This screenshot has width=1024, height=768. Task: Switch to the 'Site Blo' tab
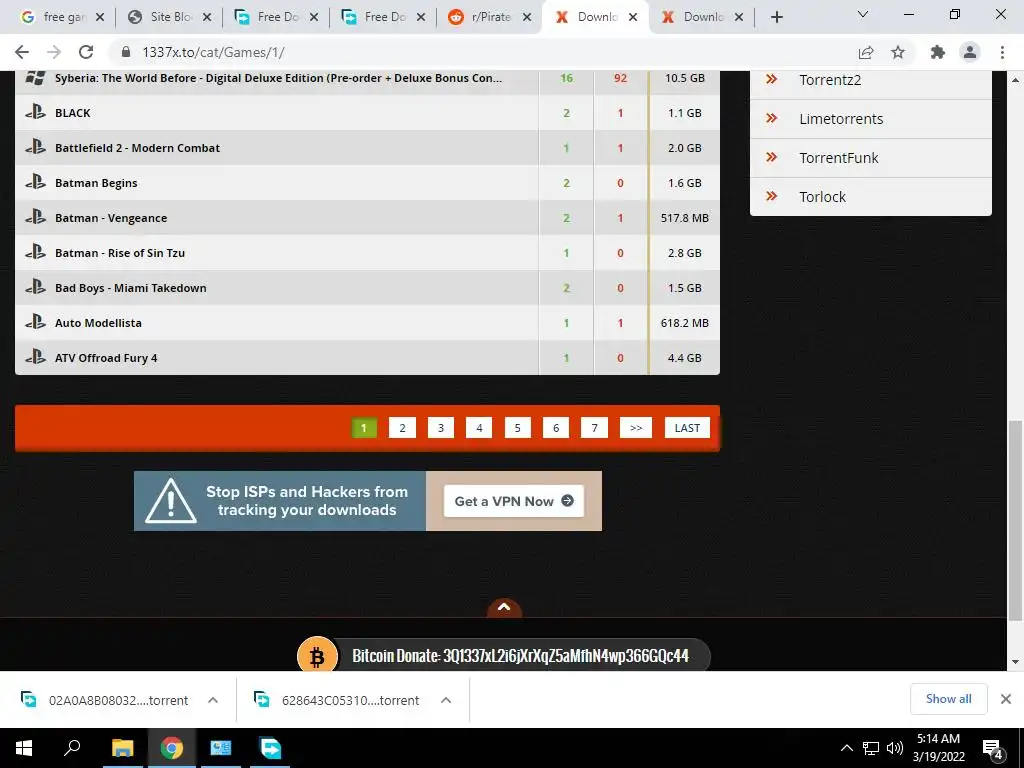pos(163,17)
